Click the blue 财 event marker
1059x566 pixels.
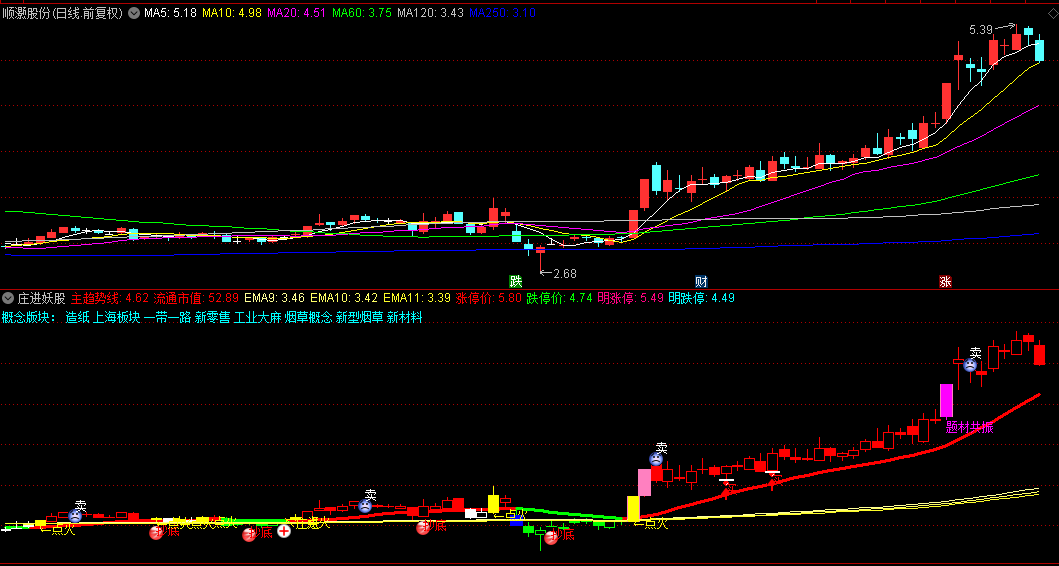(x=702, y=282)
